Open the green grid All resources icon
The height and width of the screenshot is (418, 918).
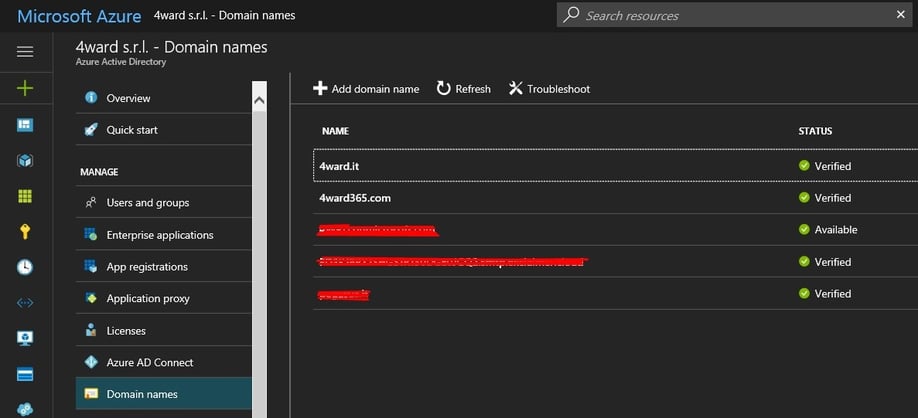(x=25, y=196)
